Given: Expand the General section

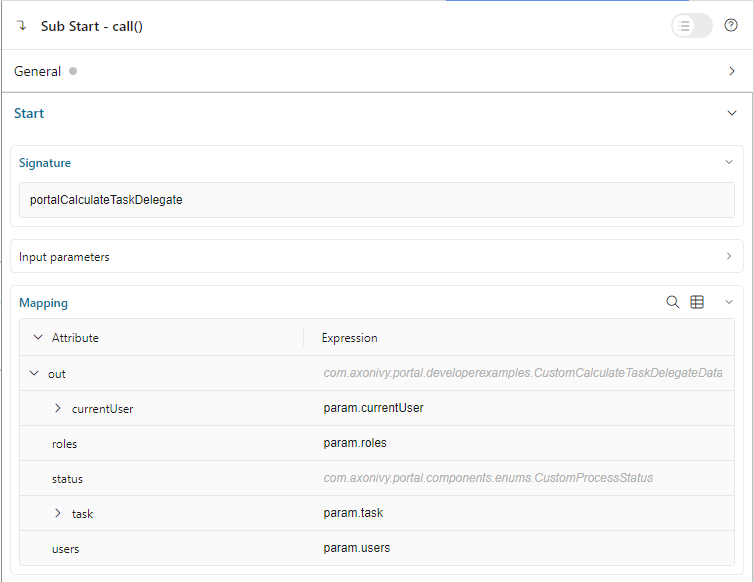Looking at the screenshot, I should click(731, 72).
